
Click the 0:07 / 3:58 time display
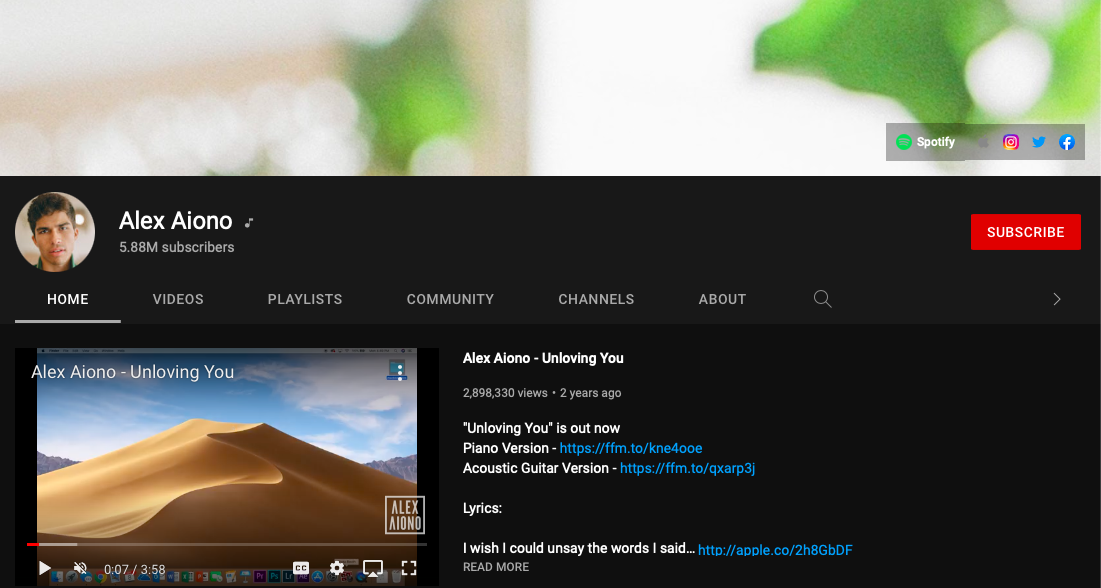(x=135, y=570)
